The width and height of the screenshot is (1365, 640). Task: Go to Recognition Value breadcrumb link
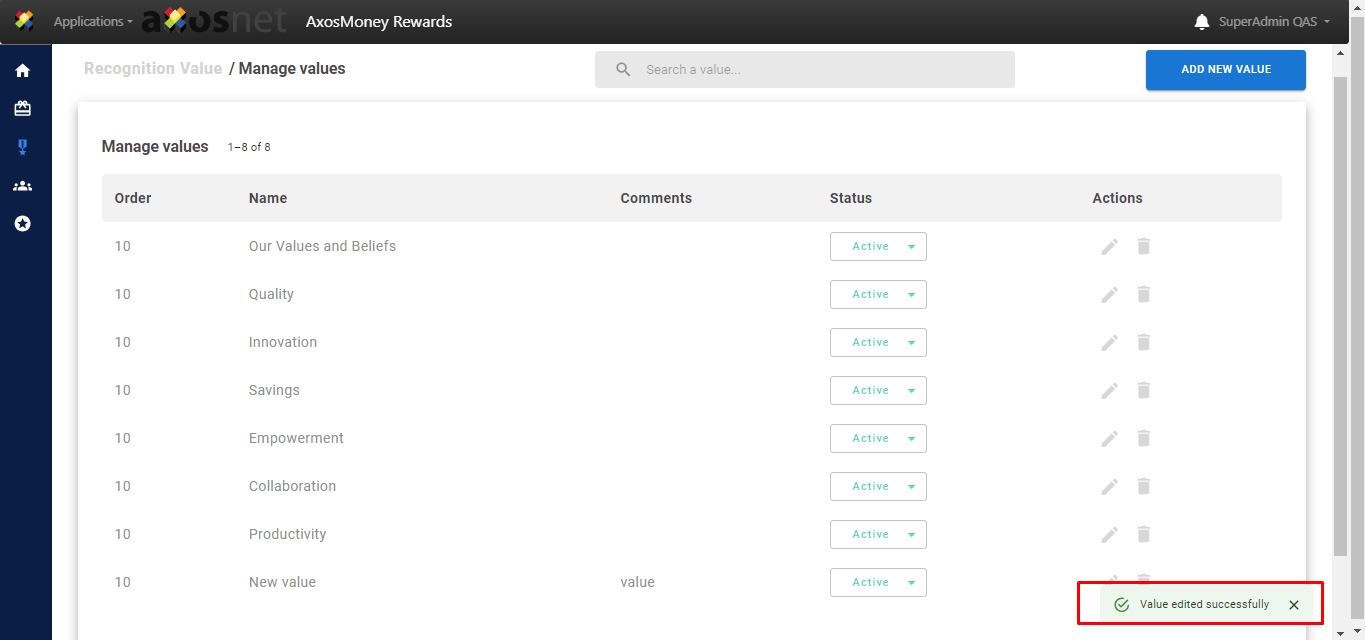pos(153,69)
